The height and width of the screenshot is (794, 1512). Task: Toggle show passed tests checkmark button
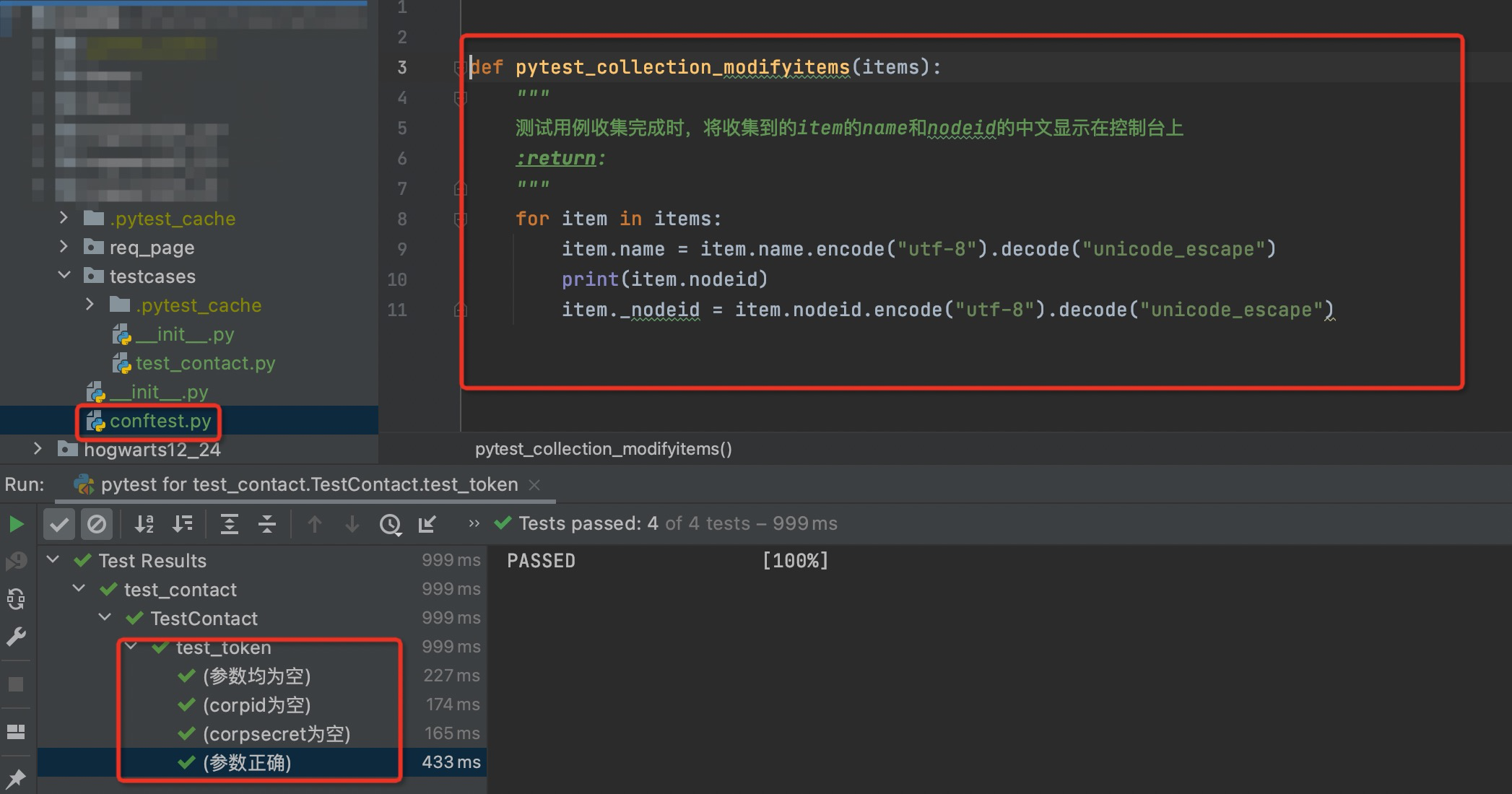(59, 524)
